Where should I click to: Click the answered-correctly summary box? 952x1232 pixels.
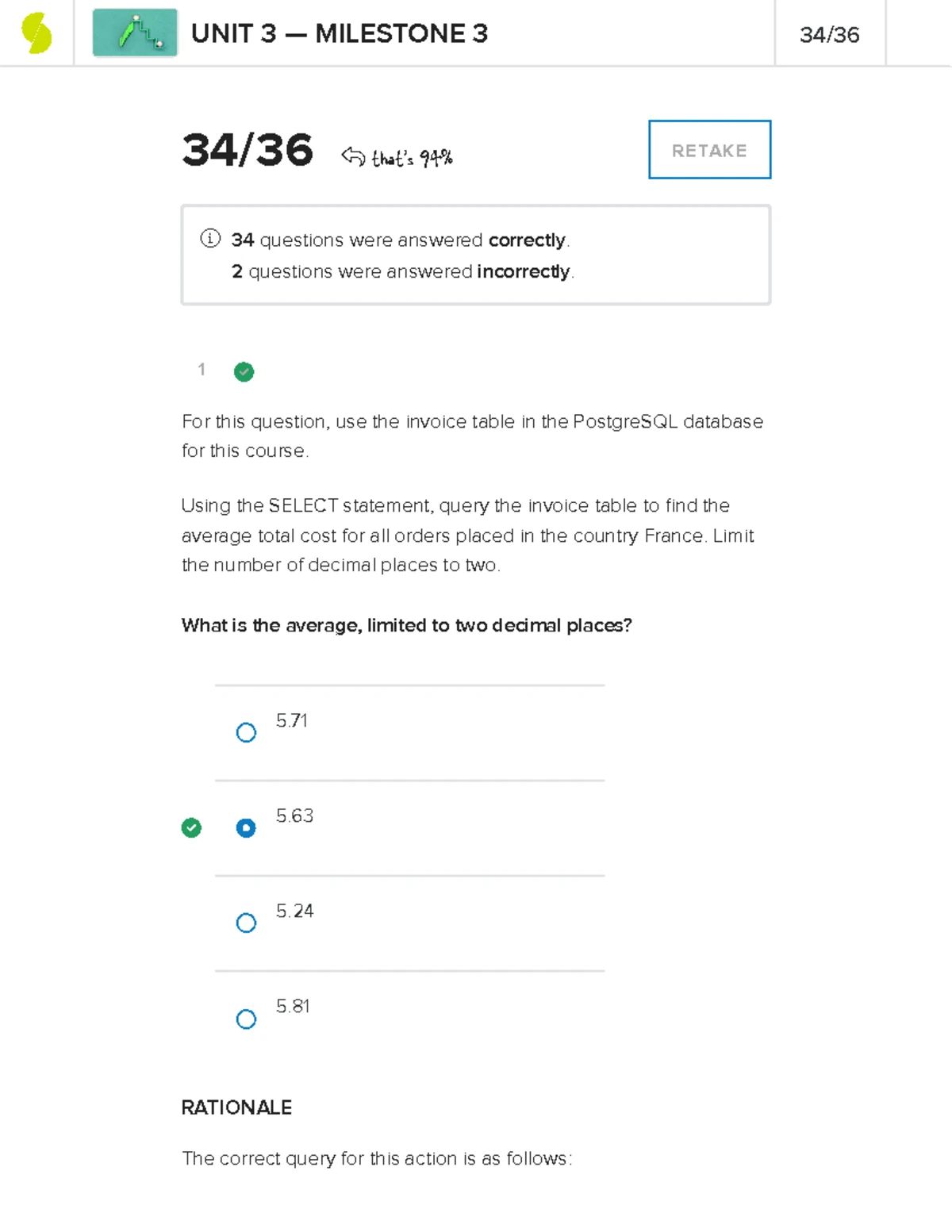[476, 255]
